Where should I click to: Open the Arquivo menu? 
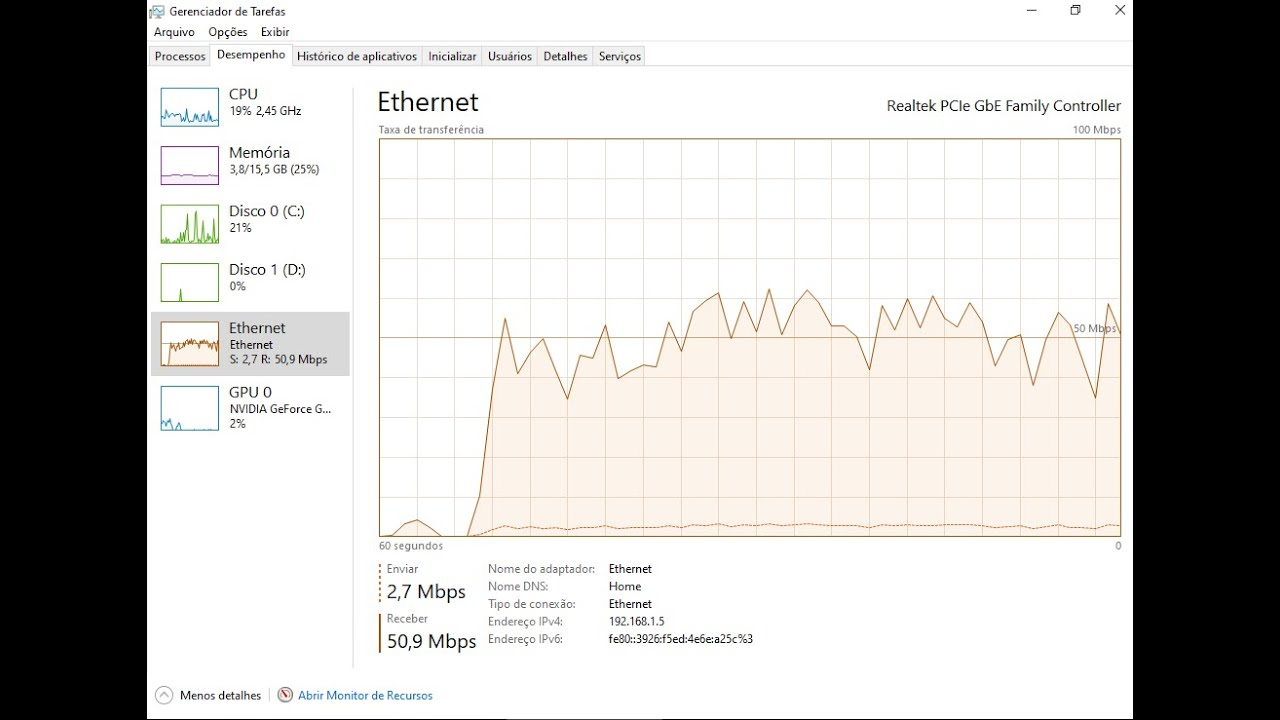pyautogui.click(x=174, y=32)
